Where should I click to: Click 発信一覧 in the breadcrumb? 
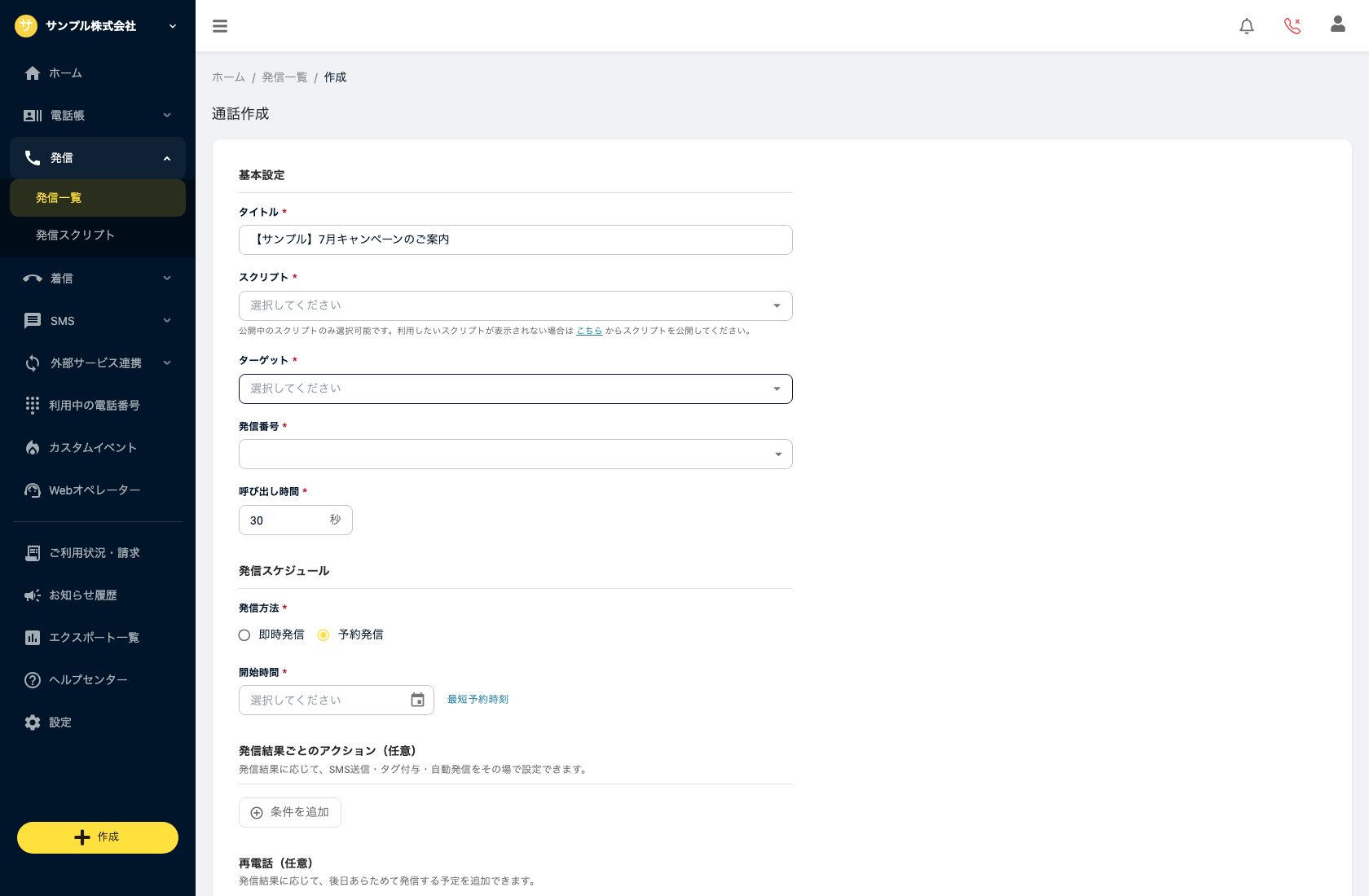pyautogui.click(x=284, y=77)
